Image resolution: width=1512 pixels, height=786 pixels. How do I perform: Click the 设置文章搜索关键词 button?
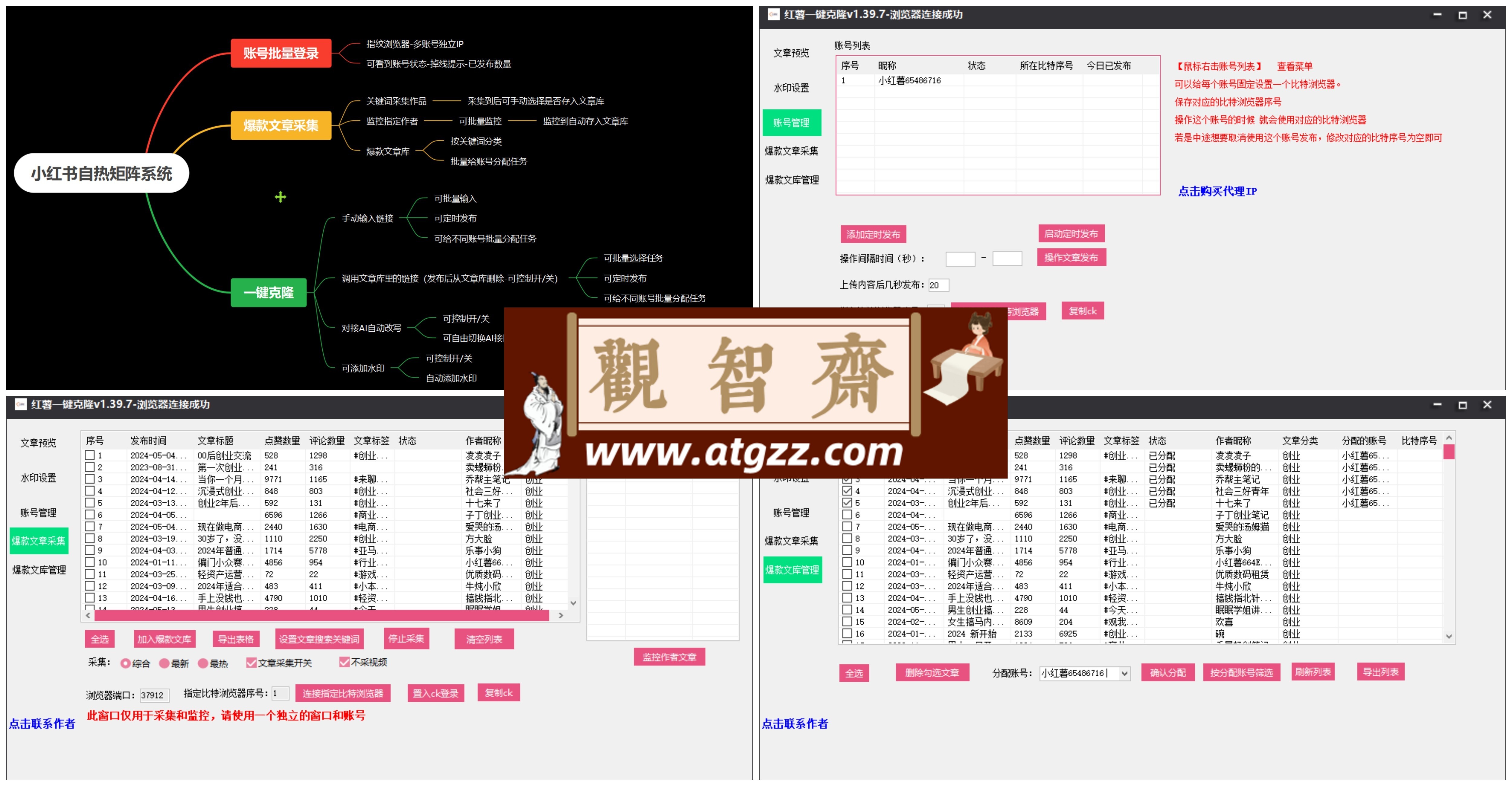[x=319, y=639]
